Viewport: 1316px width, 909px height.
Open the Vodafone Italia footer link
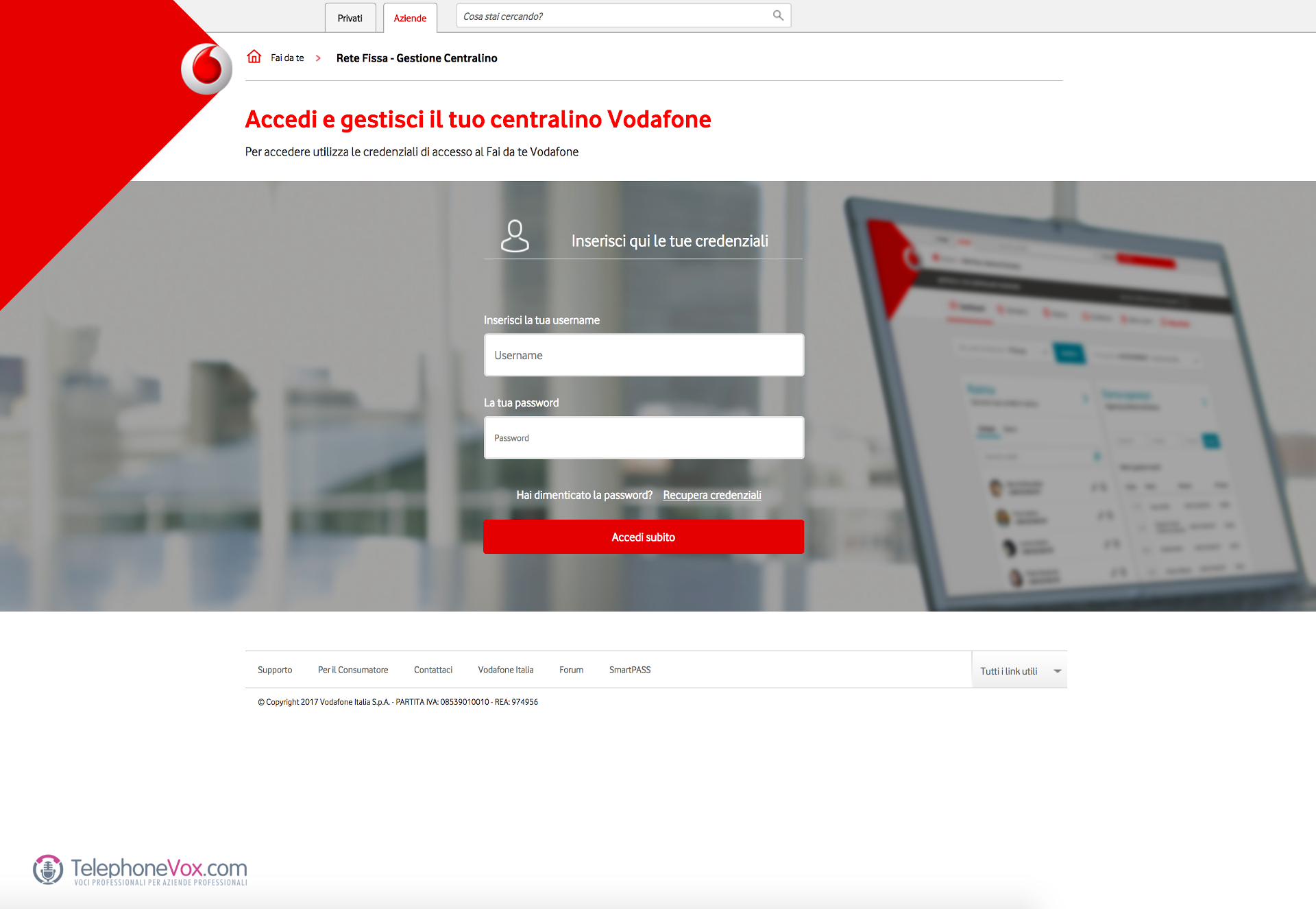pyautogui.click(x=506, y=670)
